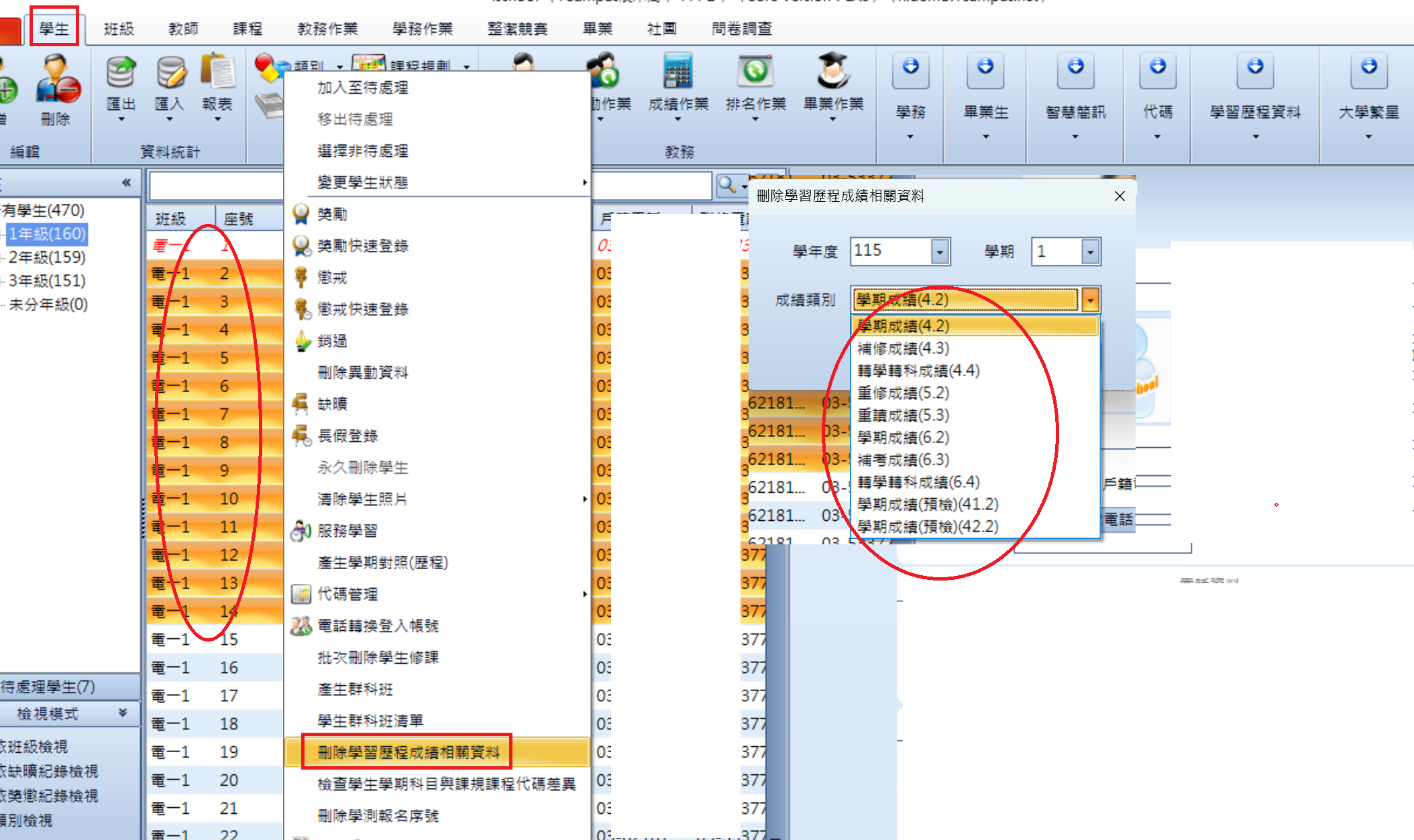This screenshot has width=1414, height=840.
Task: Choose 加入至待處理 menu entry
Action: (437, 88)
